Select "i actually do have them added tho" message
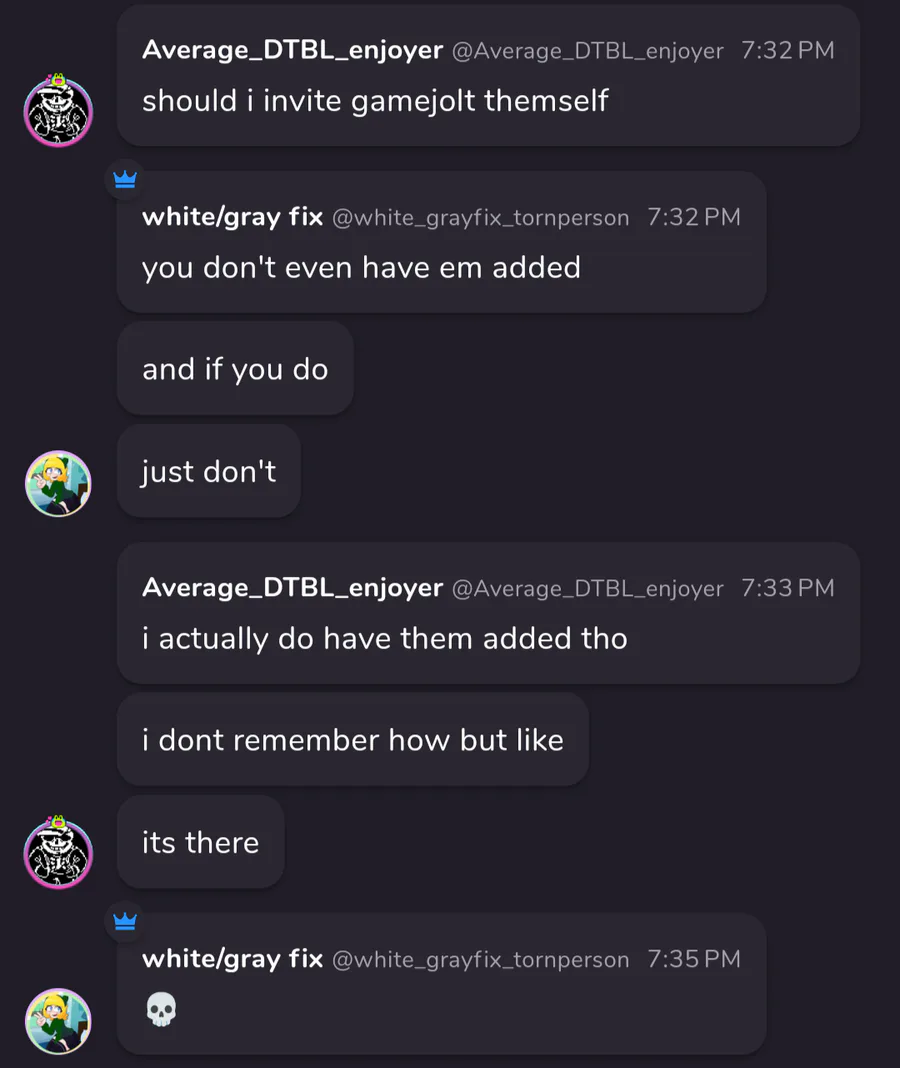The height and width of the screenshot is (1068, 900). tap(385, 639)
